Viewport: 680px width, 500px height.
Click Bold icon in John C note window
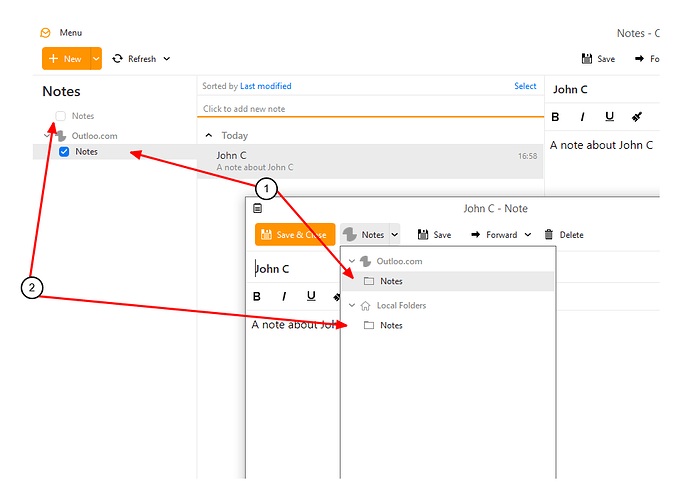257,296
